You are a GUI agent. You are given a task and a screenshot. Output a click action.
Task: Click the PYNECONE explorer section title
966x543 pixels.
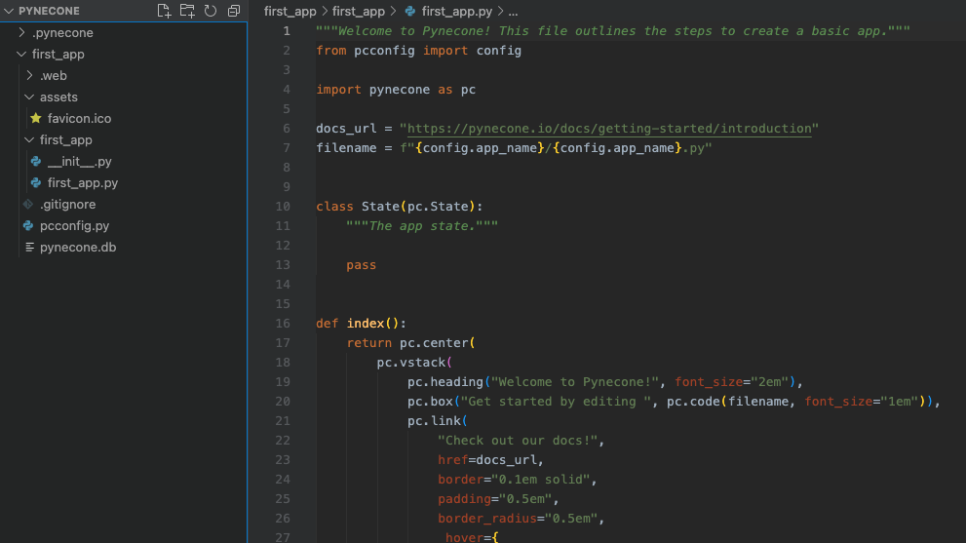[x=49, y=11]
